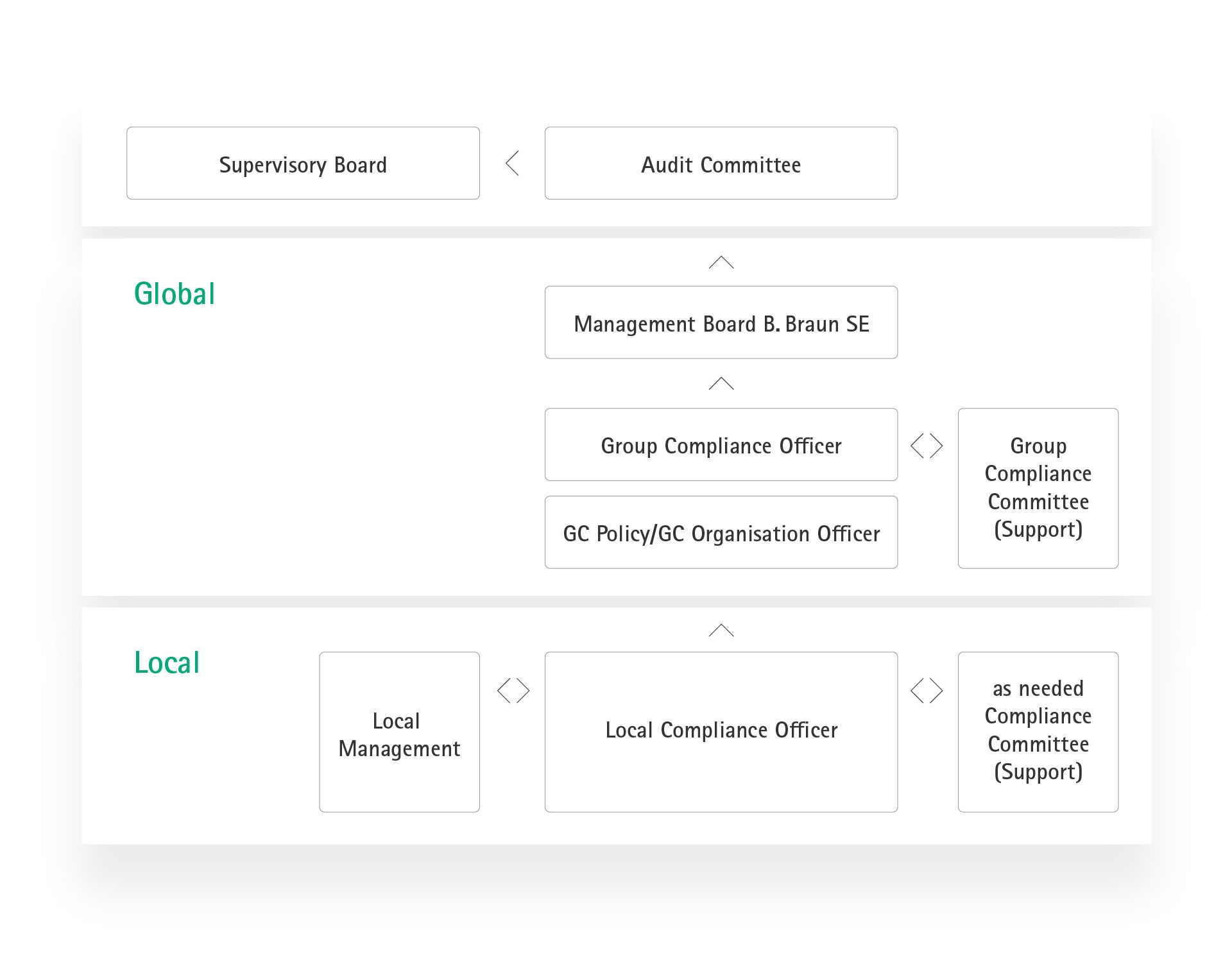1232x962 pixels.
Task: Click the green Global heading
Action: (x=174, y=294)
